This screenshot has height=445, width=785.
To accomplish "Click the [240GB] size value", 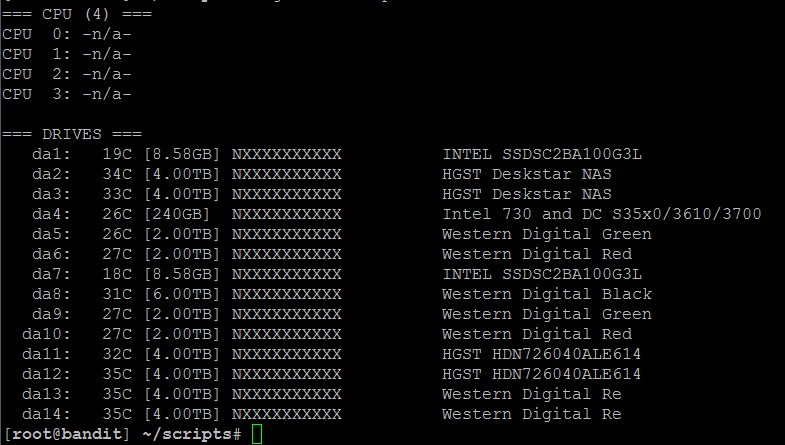I will pos(177,214).
